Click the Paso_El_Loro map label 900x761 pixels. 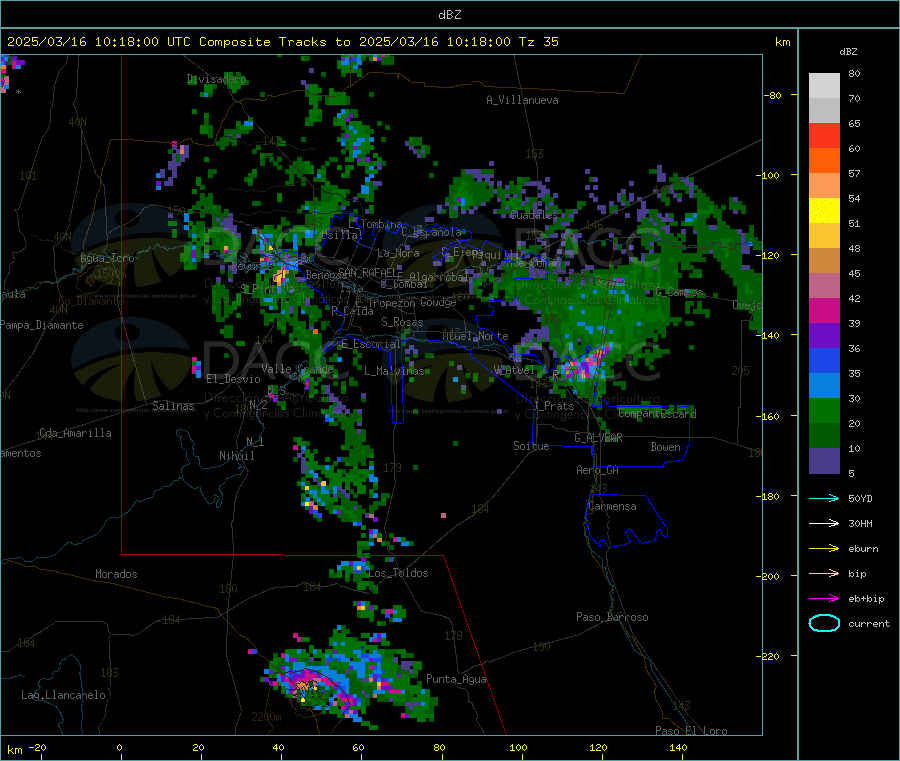pos(691,731)
